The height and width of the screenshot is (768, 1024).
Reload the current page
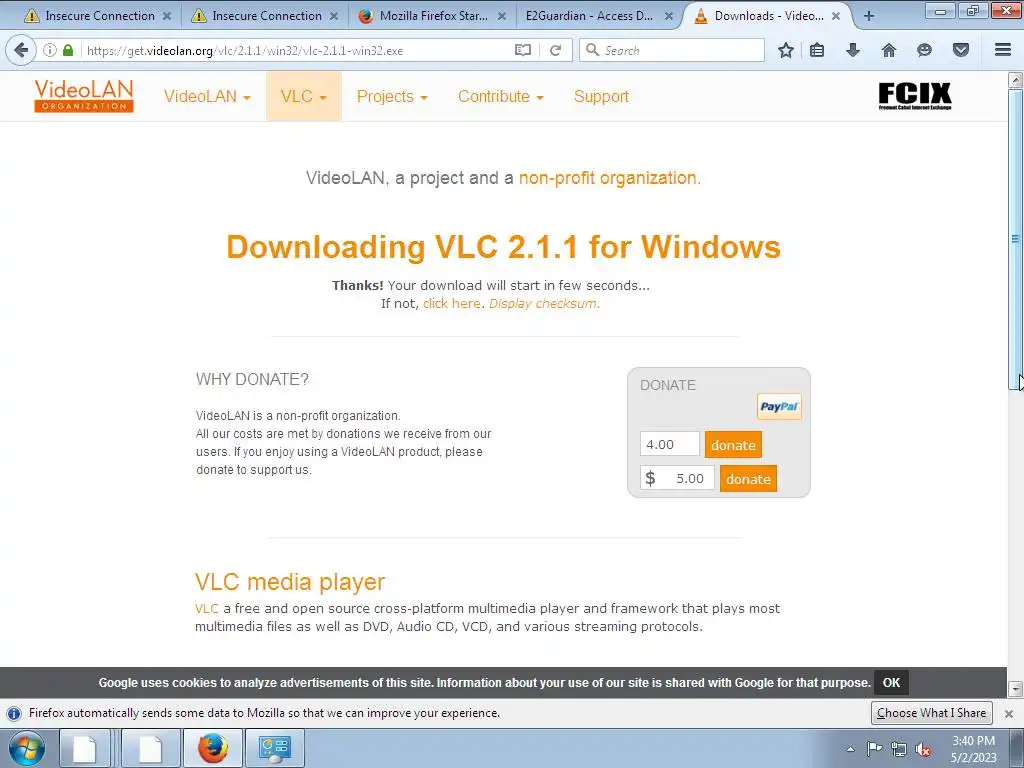point(555,50)
